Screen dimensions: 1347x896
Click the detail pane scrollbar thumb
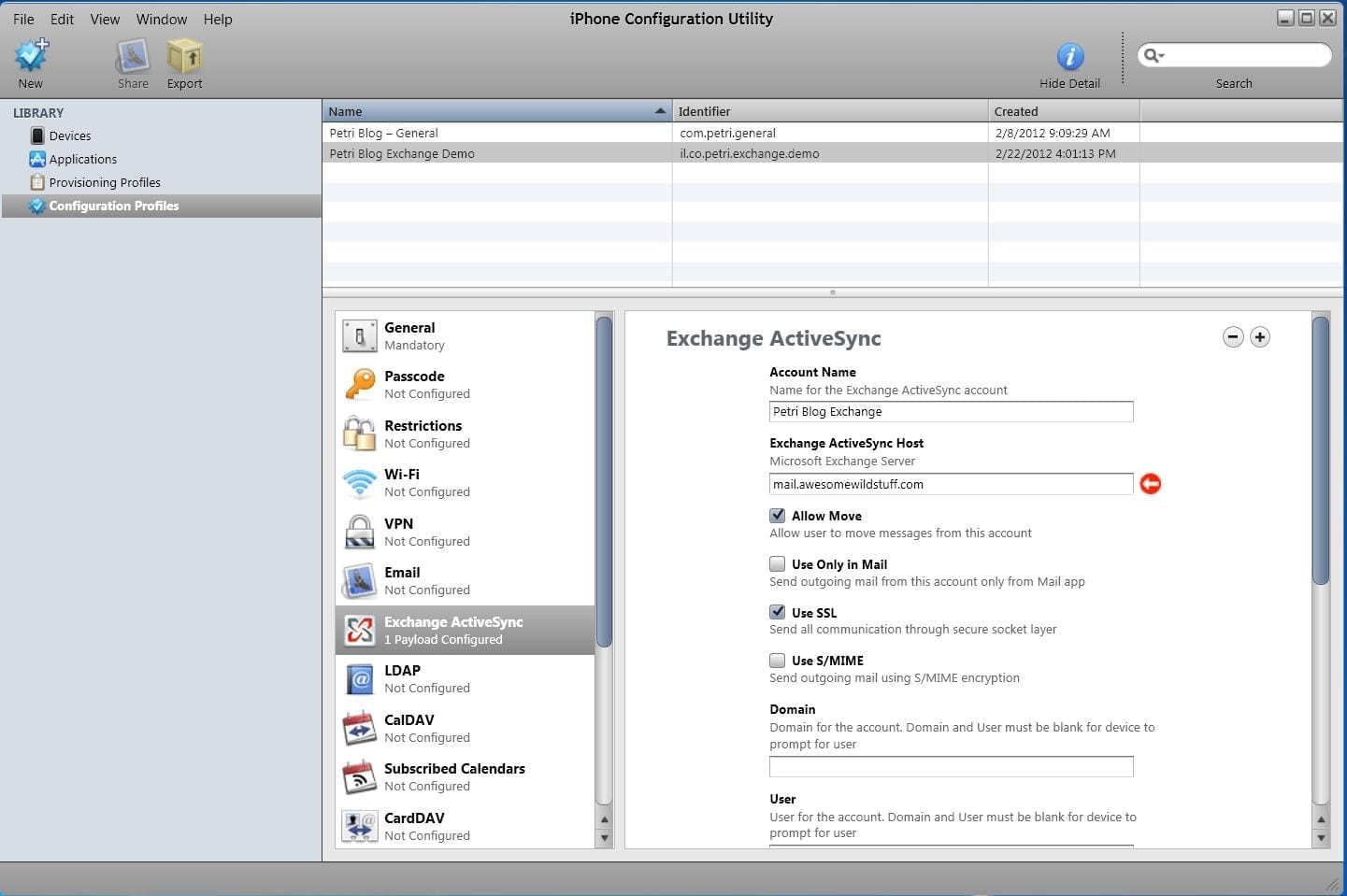pyautogui.click(x=1321, y=451)
